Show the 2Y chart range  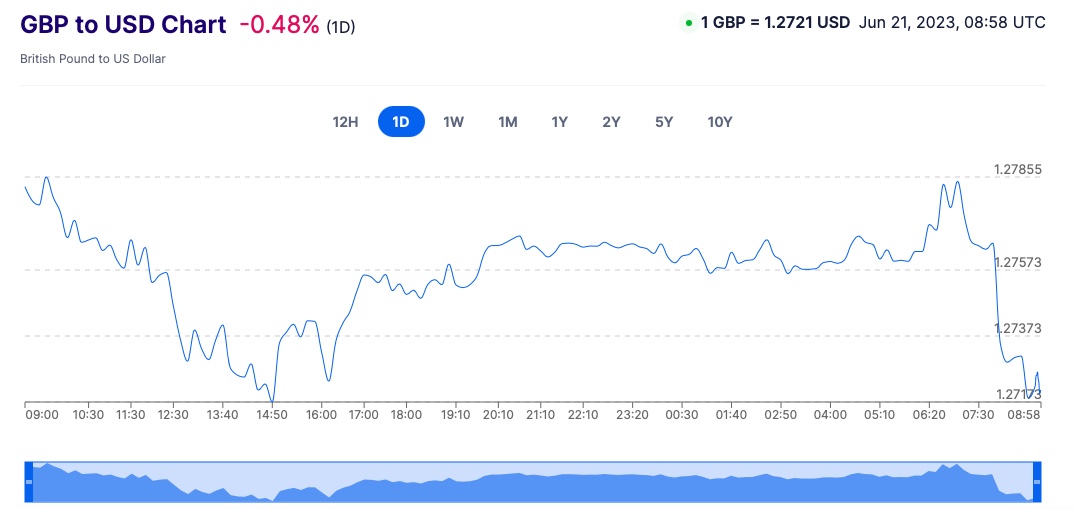[612, 122]
